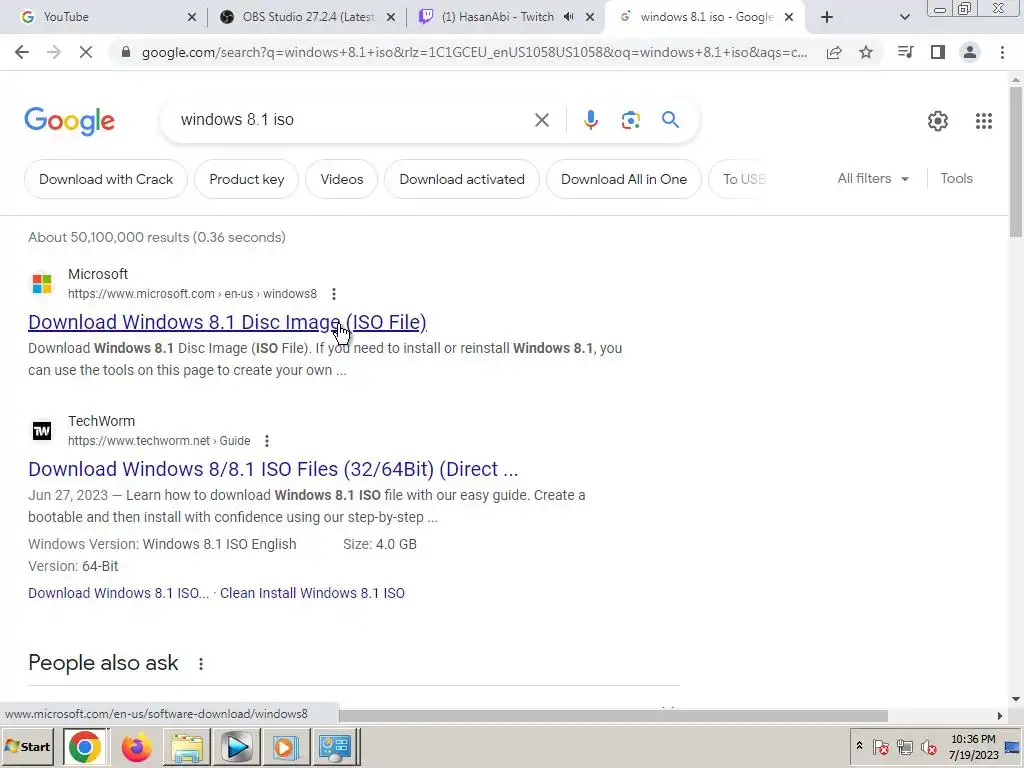View site information lock icon
The height and width of the screenshot is (768, 1024).
(126, 52)
